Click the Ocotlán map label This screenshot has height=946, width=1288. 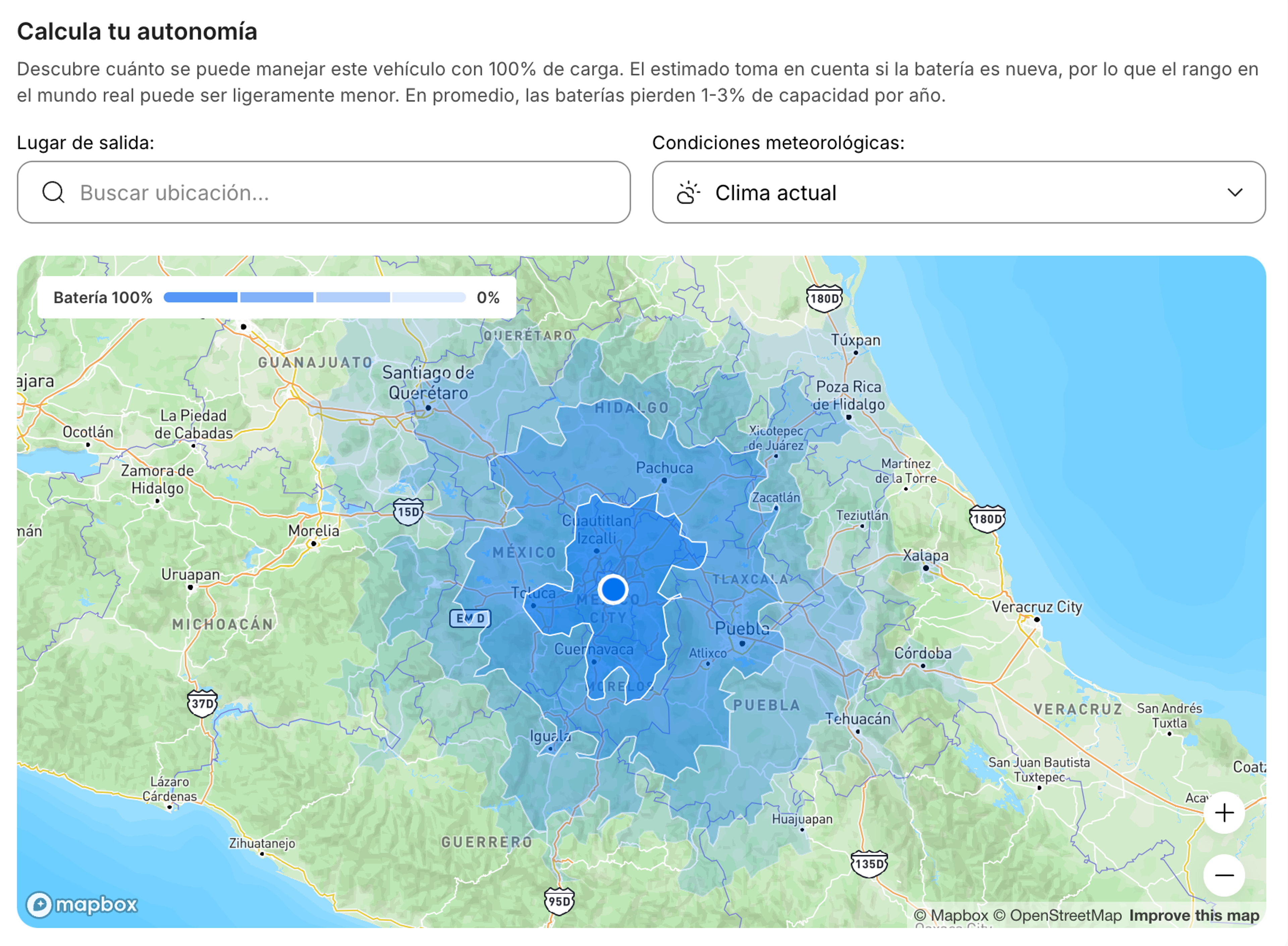click(x=88, y=432)
